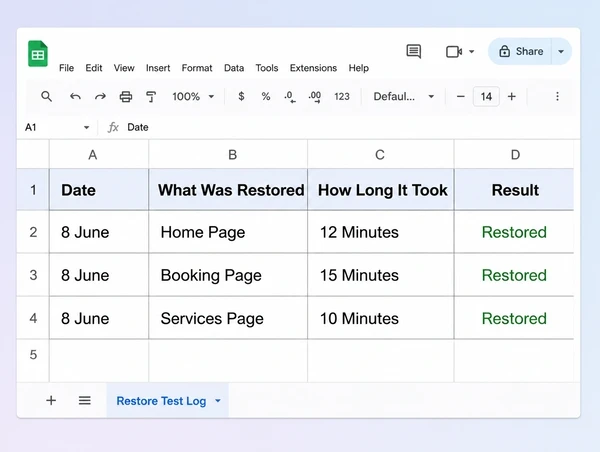Open the View menu
The width and height of the screenshot is (600, 452).
pos(124,68)
